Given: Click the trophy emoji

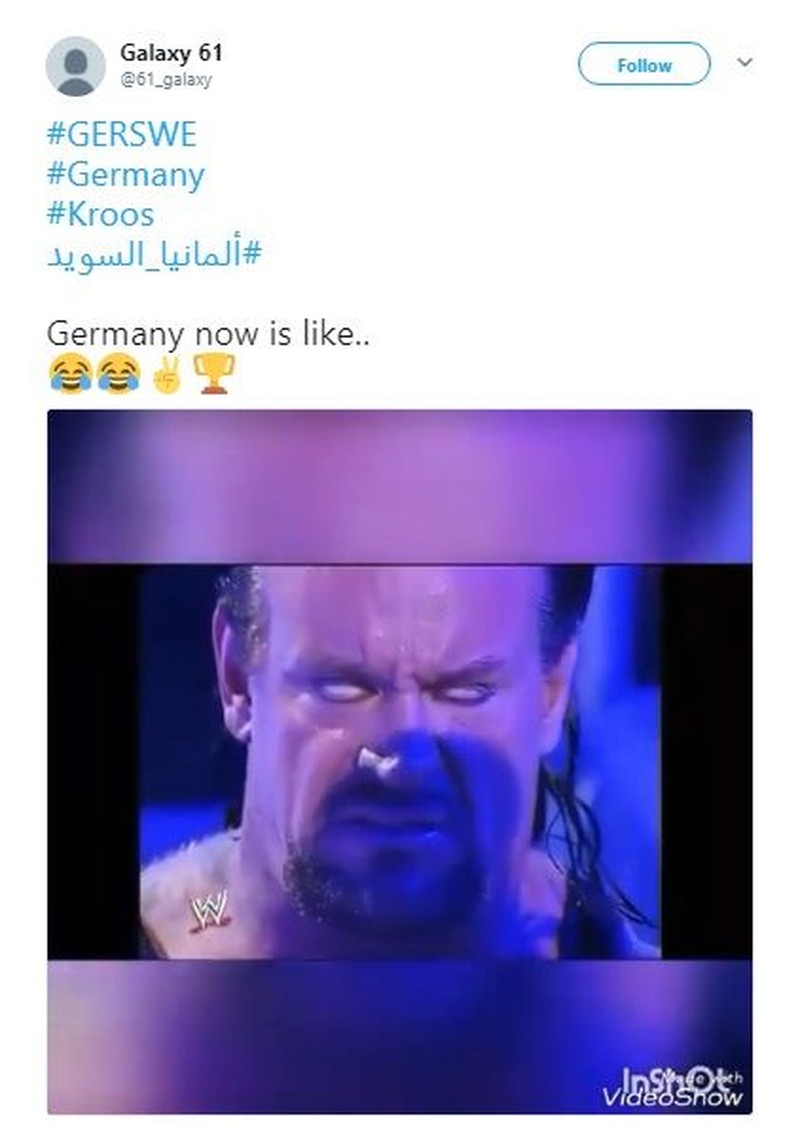Looking at the screenshot, I should pyautogui.click(x=213, y=373).
